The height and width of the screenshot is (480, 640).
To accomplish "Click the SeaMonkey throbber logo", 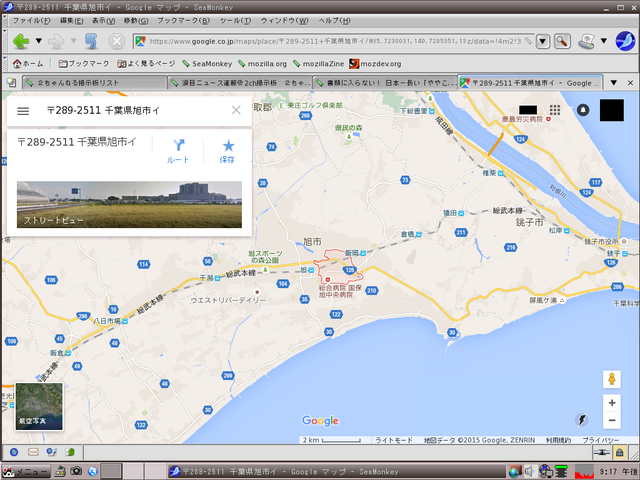I will point(625,41).
